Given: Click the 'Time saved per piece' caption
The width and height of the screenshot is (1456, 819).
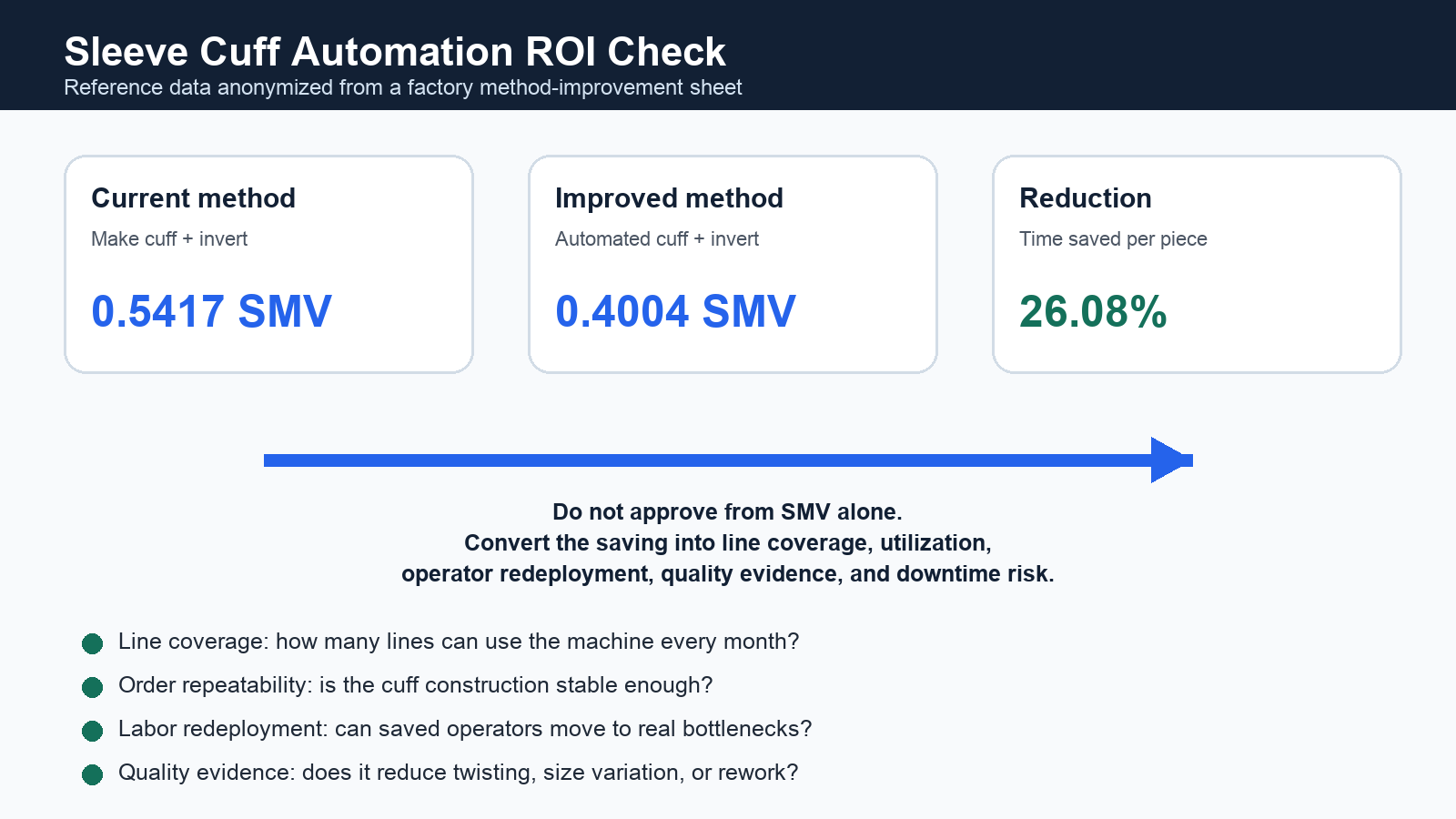Looking at the screenshot, I should pyautogui.click(x=1113, y=238).
